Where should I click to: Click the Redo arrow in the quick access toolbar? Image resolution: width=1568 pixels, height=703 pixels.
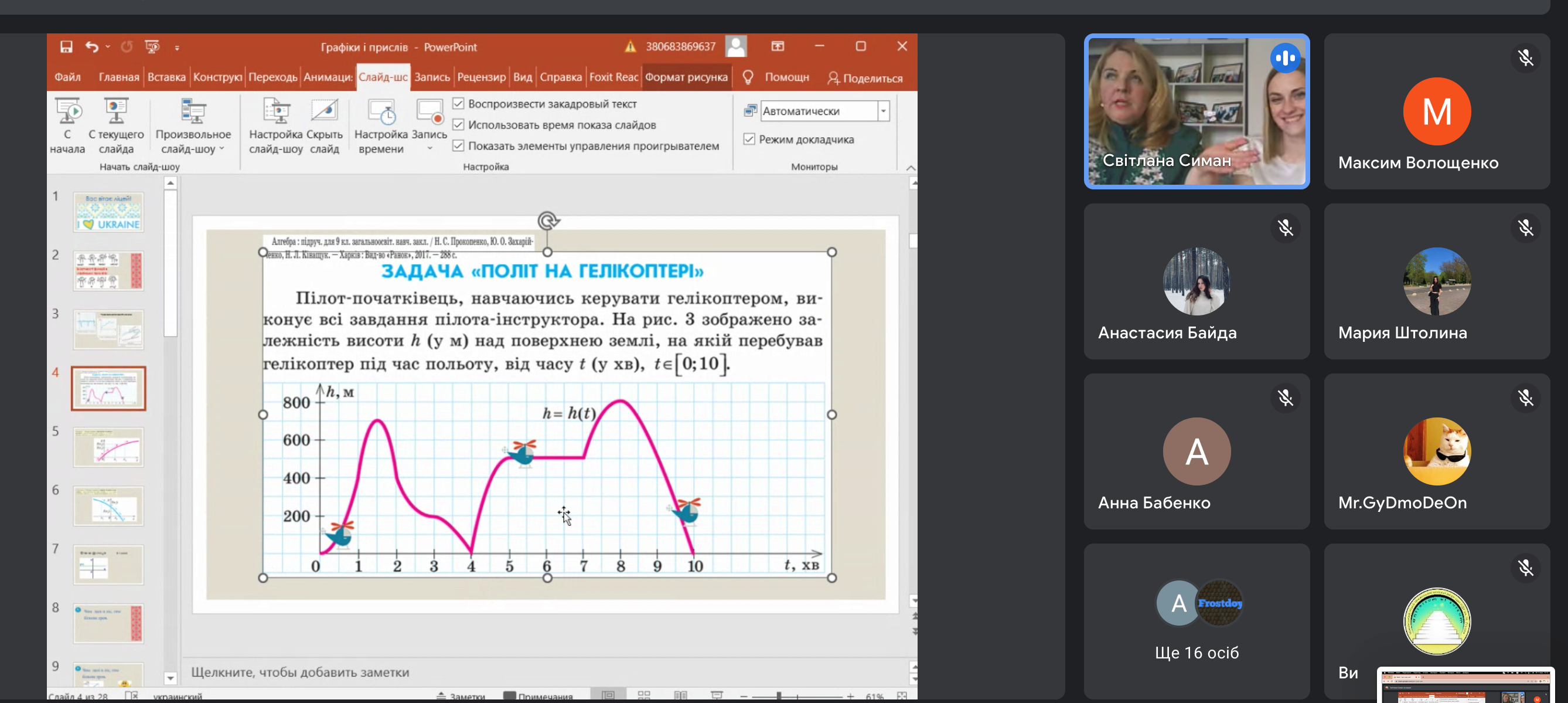pyautogui.click(x=127, y=47)
